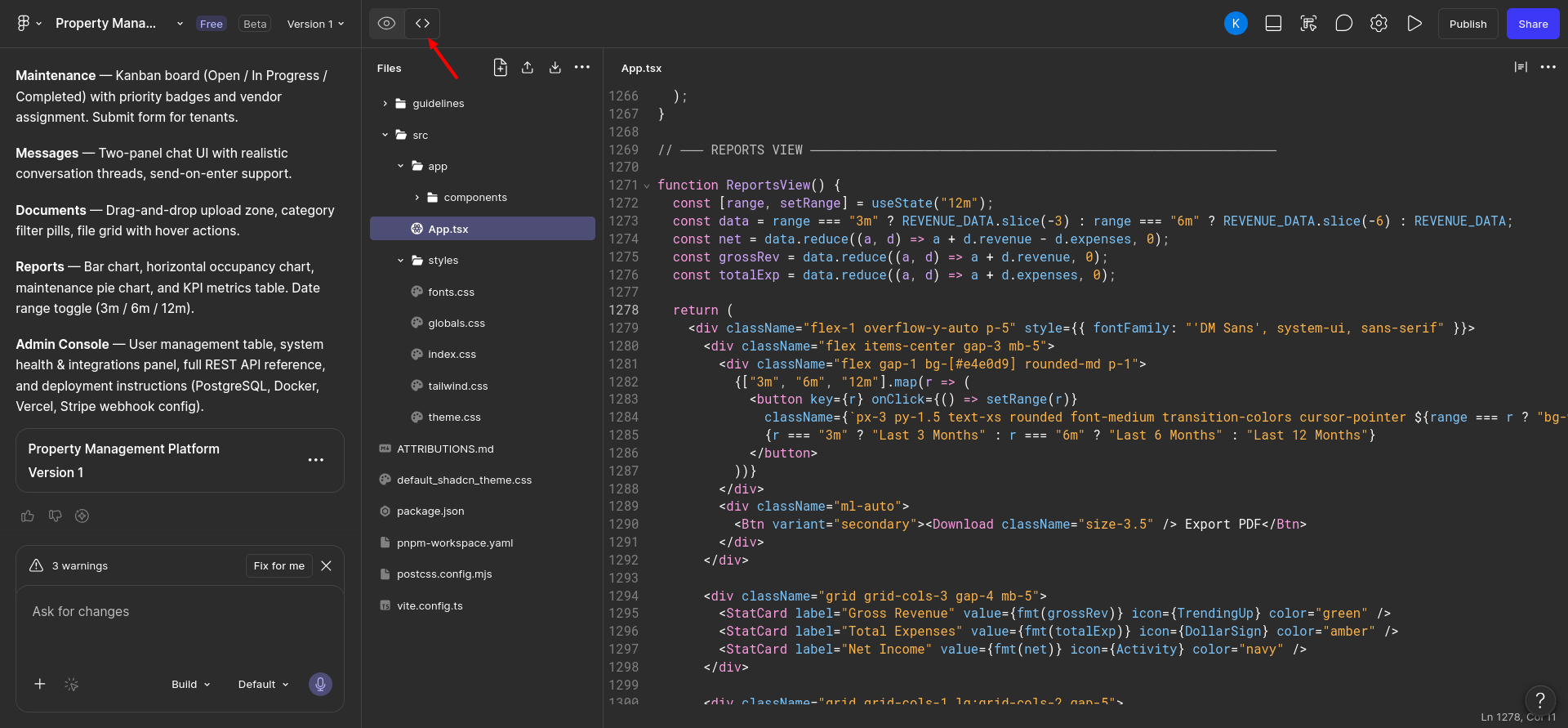The image size is (1568, 728).
Task: Click the Free plan badge
Action: [x=211, y=24]
